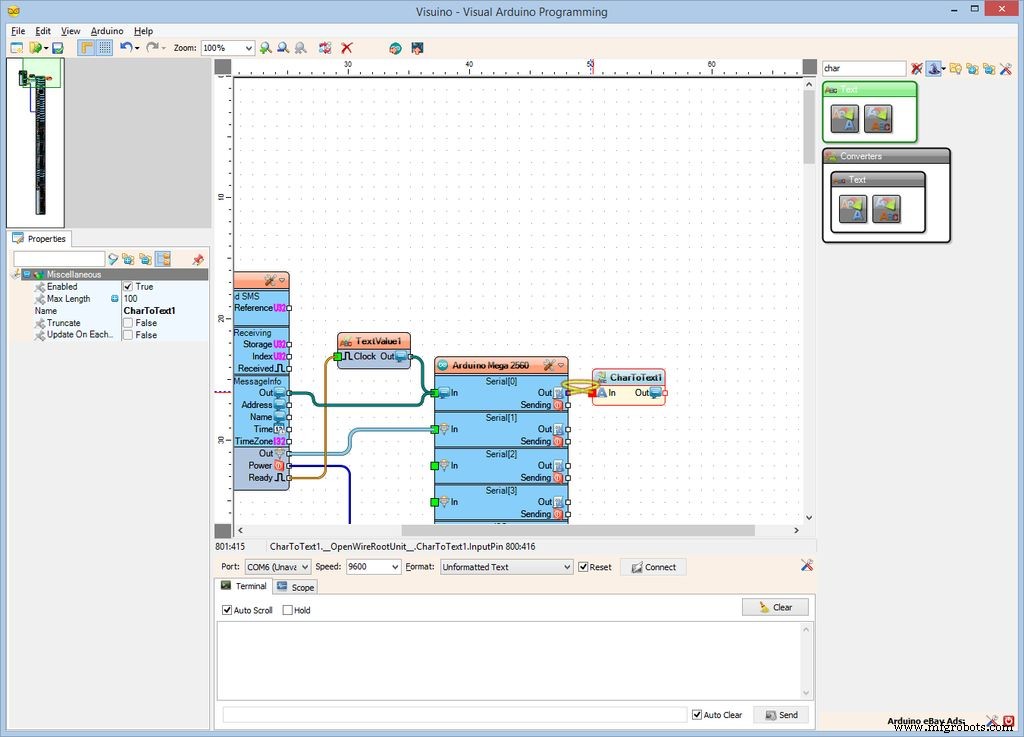Switch to the Scope tab
This screenshot has width=1024, height=737.
coord(295,587)
